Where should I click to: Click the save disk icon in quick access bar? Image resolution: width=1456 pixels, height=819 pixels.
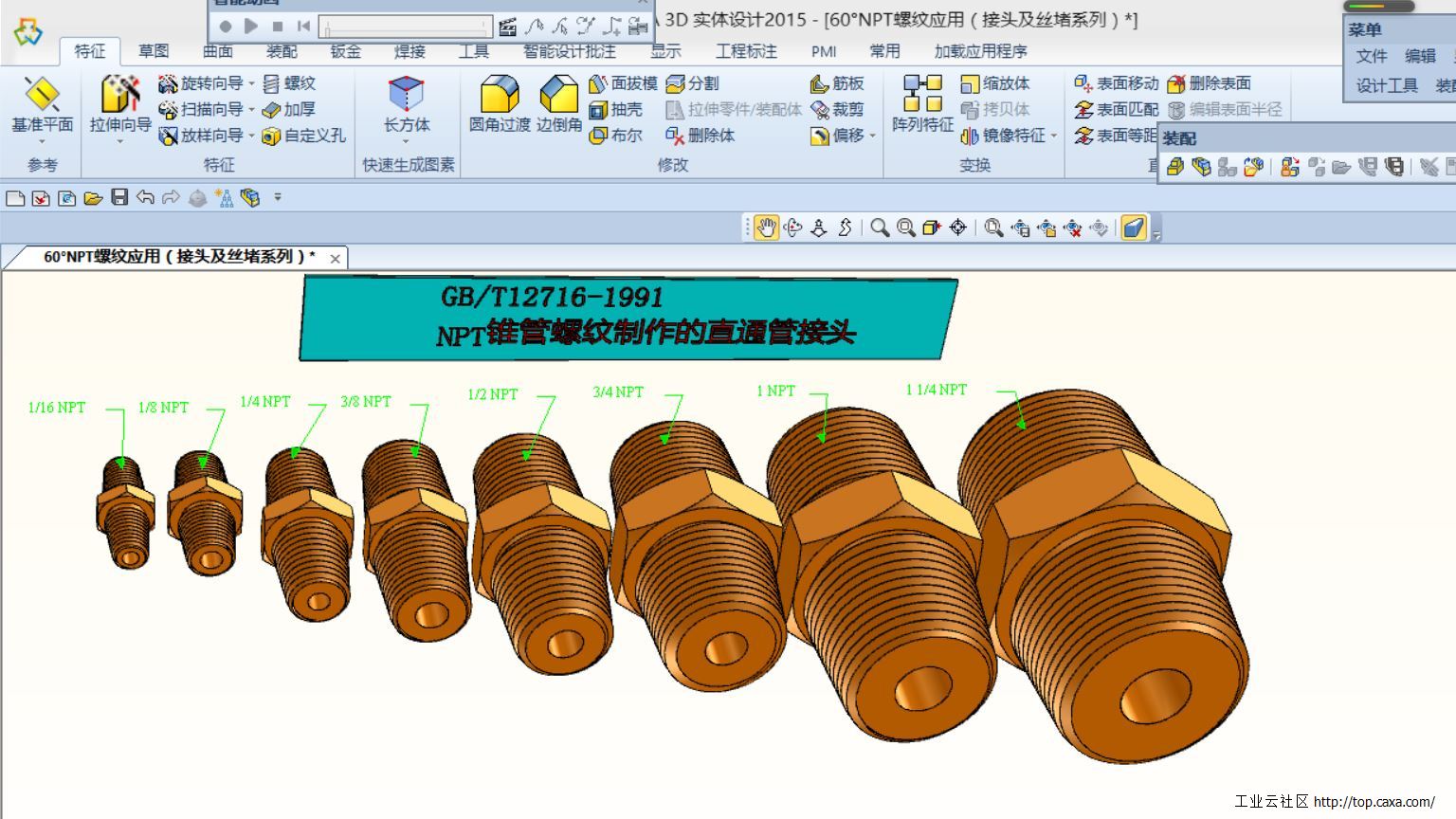point(119,197)
